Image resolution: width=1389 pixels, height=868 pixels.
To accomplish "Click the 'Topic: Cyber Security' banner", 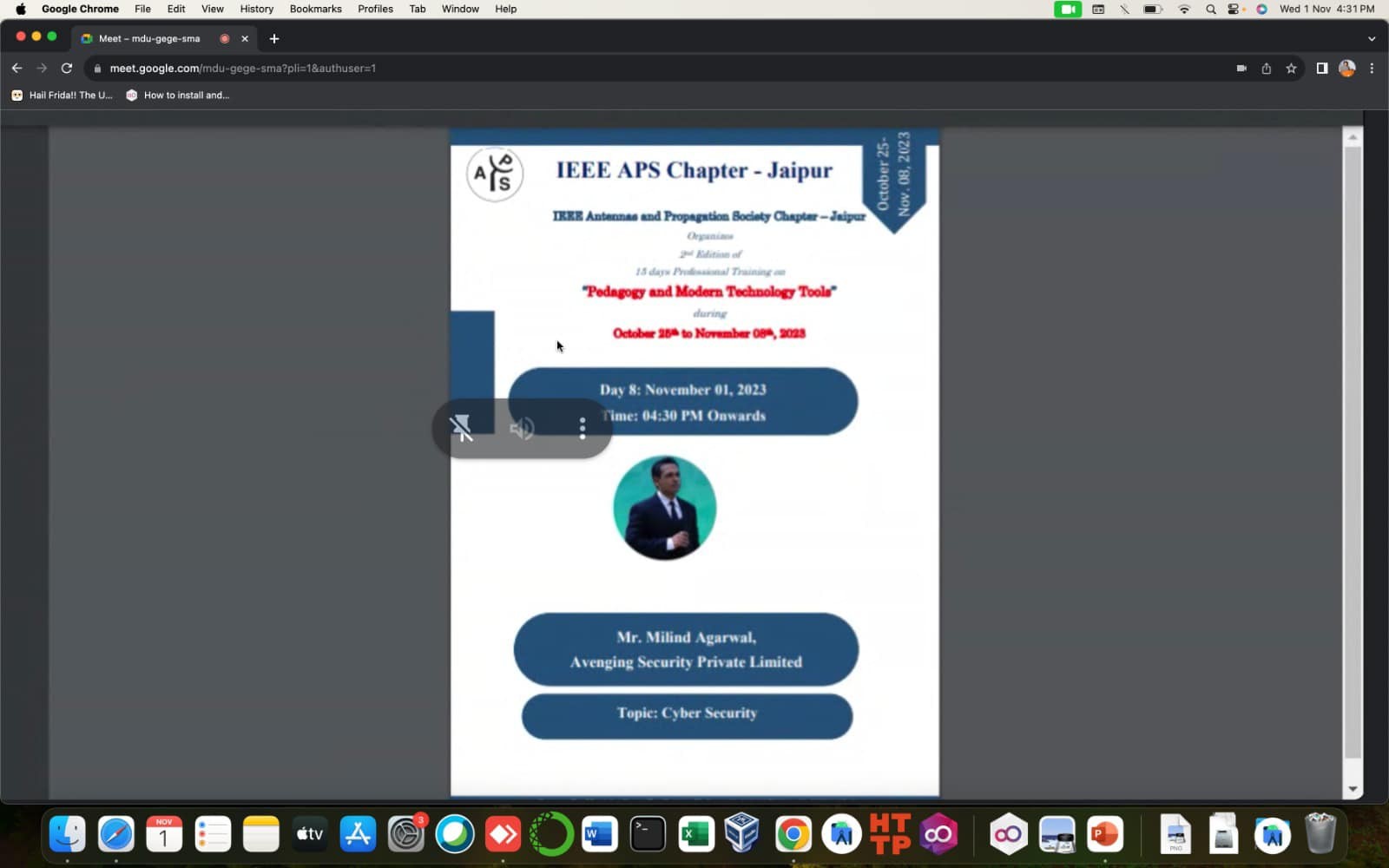I will coord(687,715).
